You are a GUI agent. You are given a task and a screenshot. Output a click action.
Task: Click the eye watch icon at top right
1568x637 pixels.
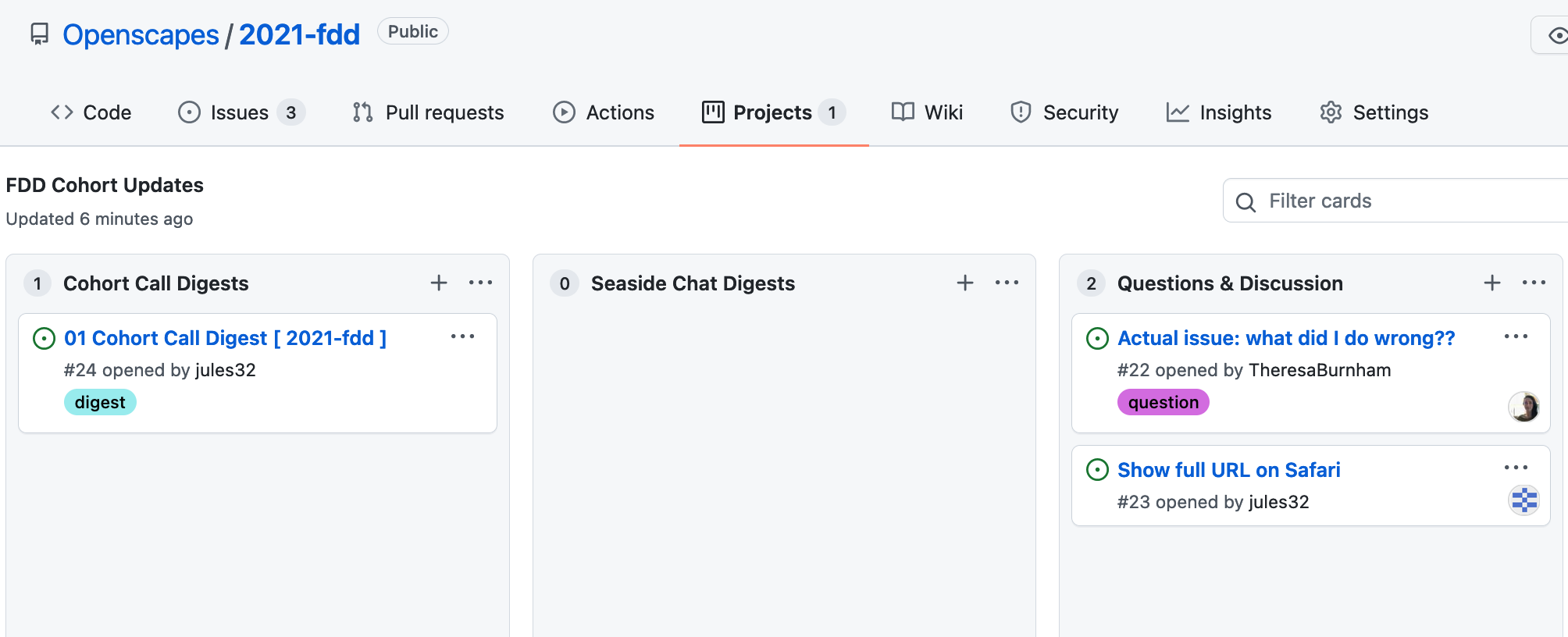(x=1559, y=35)
